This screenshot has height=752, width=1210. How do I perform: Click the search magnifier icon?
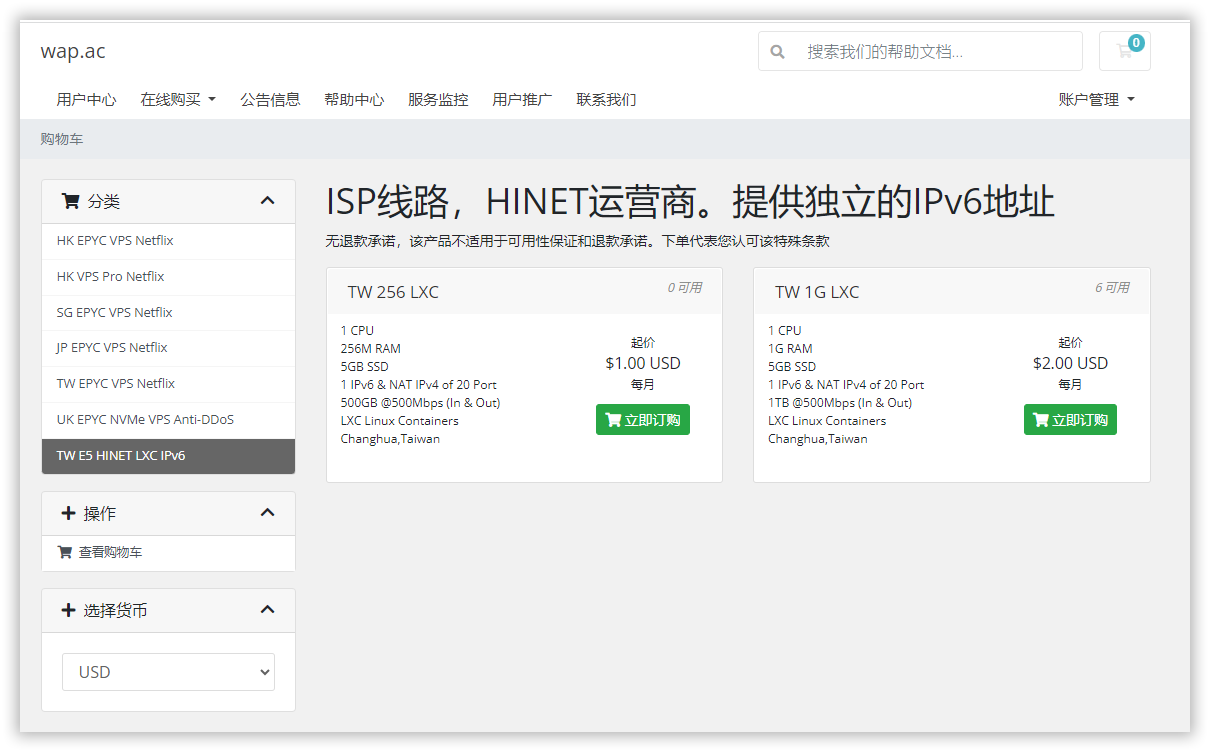pos(778,51)
